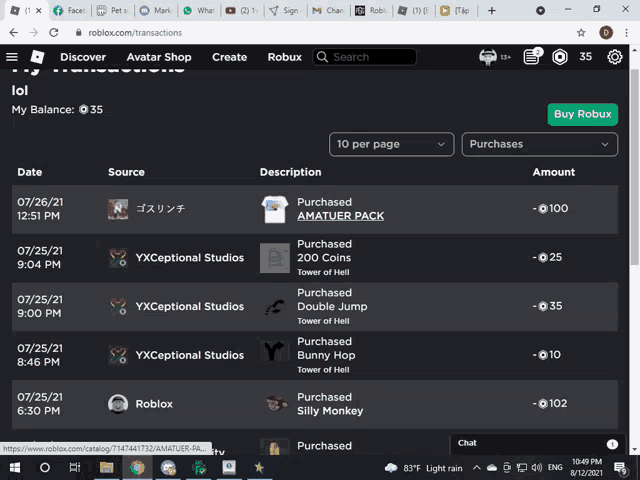Click the address bar URL roblox.com/transactions

click(x=135, y=33)
